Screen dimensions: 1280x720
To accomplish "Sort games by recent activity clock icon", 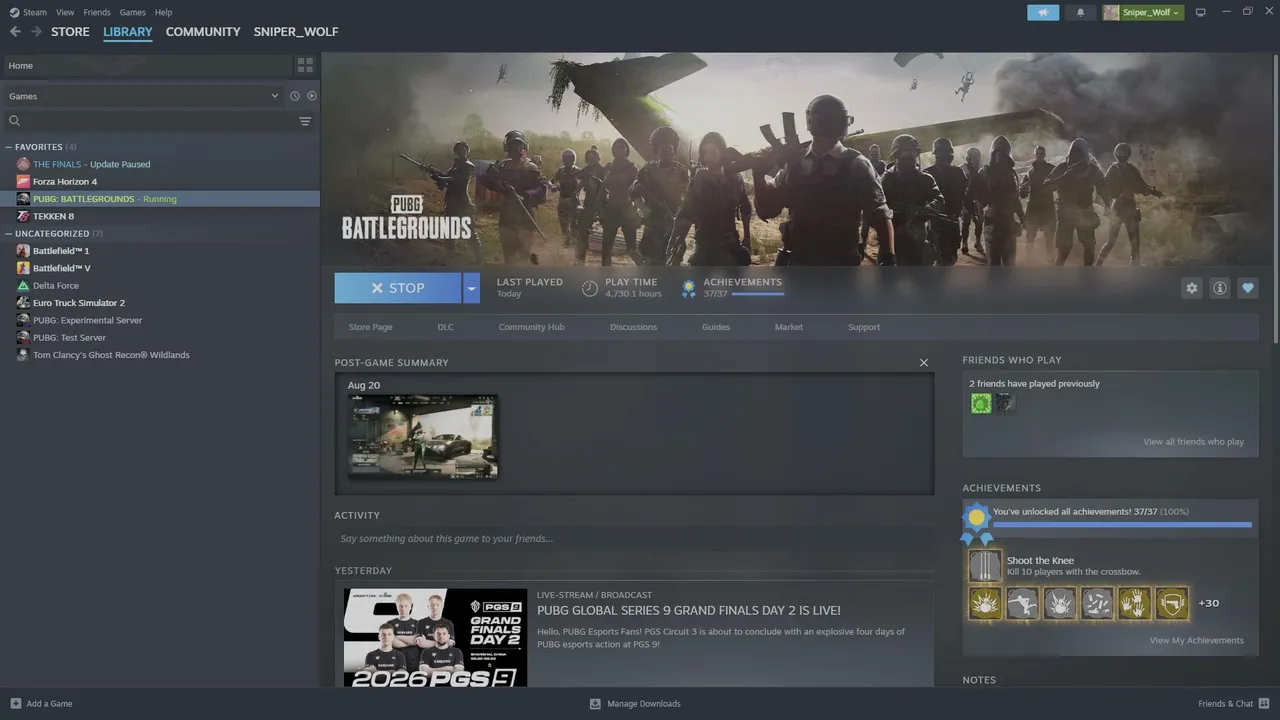I will (x=295, y=96).
